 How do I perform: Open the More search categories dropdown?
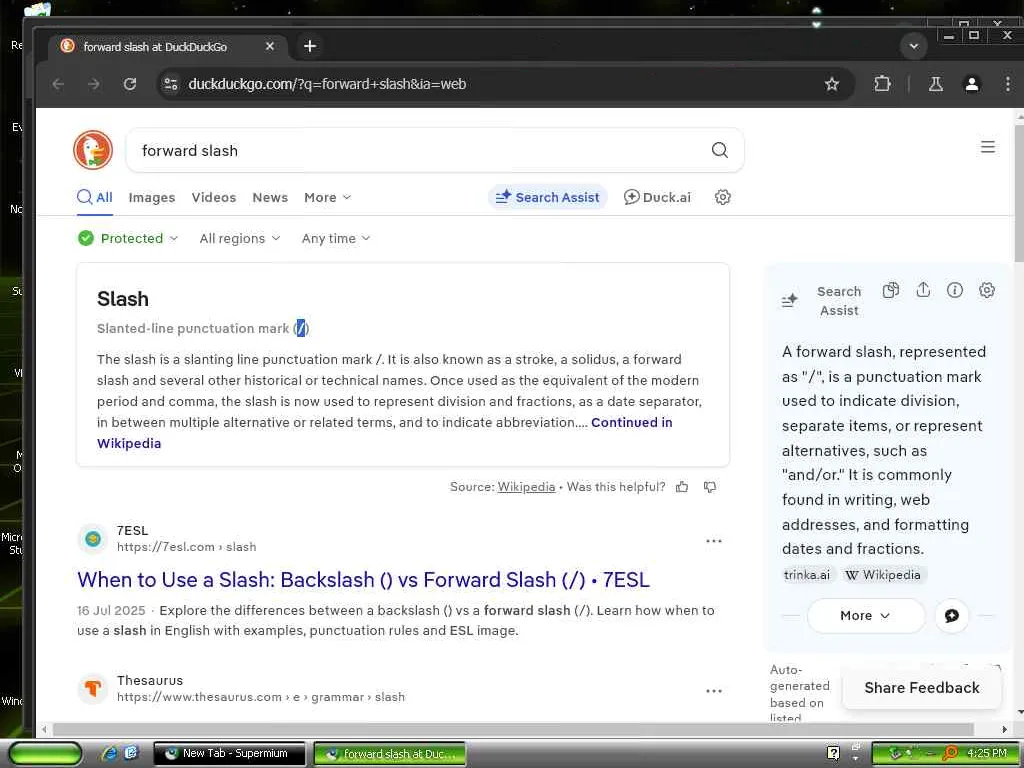point(327,197)
